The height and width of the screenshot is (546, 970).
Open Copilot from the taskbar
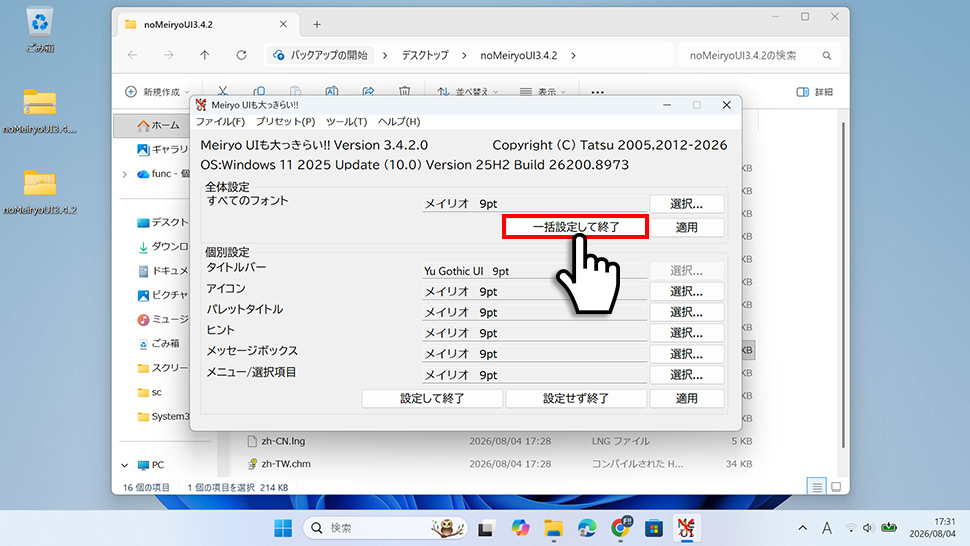point(520,528)
